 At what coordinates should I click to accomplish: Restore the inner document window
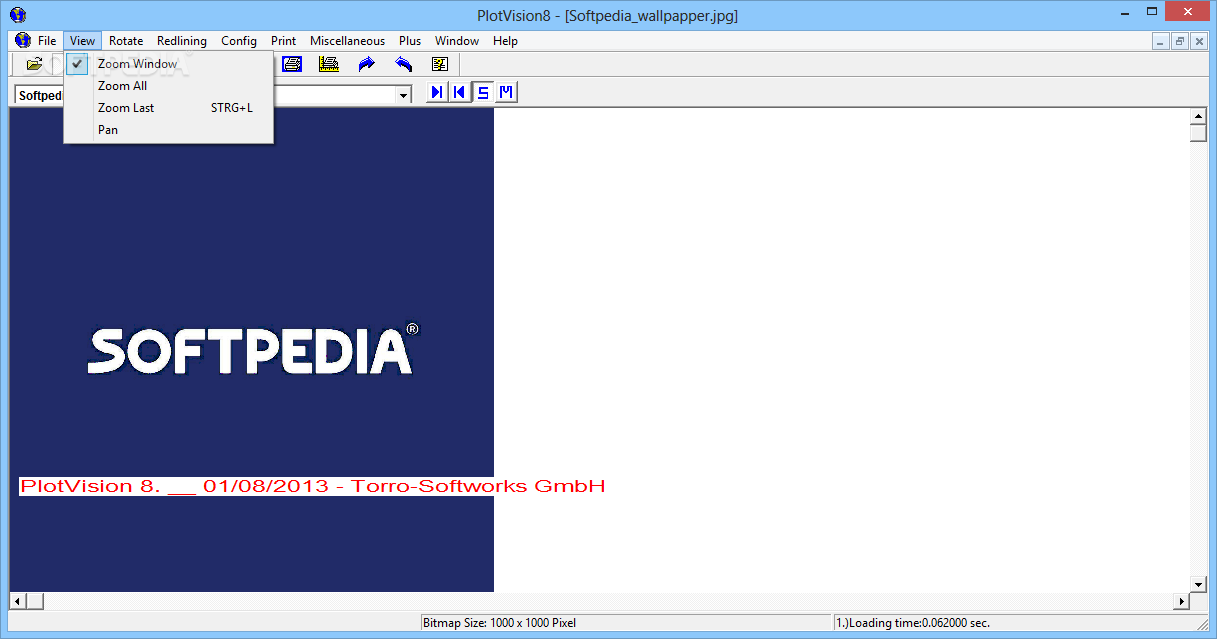(x=1179, y=41)
